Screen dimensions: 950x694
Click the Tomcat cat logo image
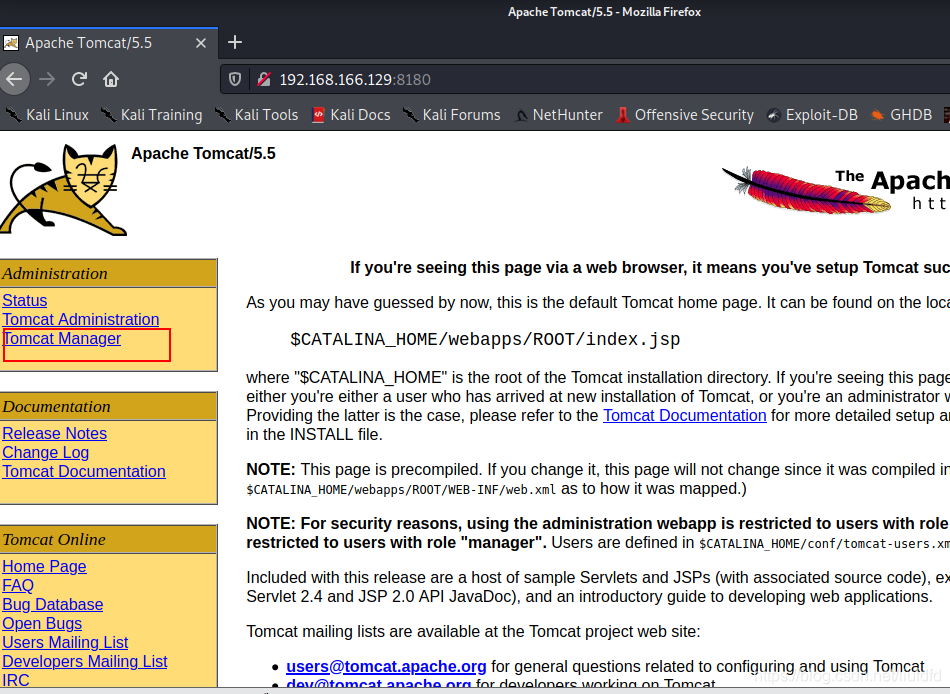point(64,190)
